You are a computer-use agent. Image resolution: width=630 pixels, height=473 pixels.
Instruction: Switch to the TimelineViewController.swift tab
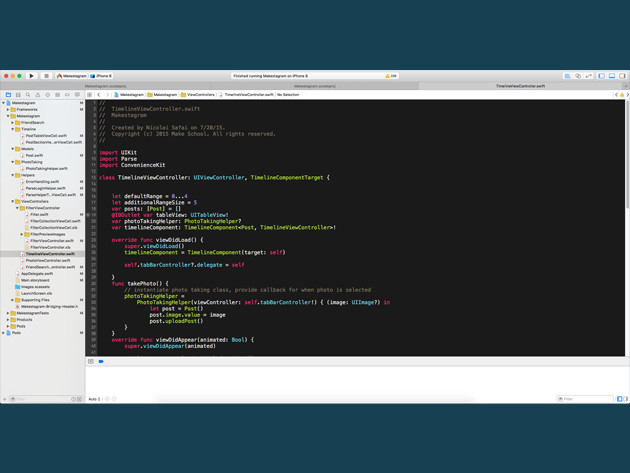click(521, 86)
